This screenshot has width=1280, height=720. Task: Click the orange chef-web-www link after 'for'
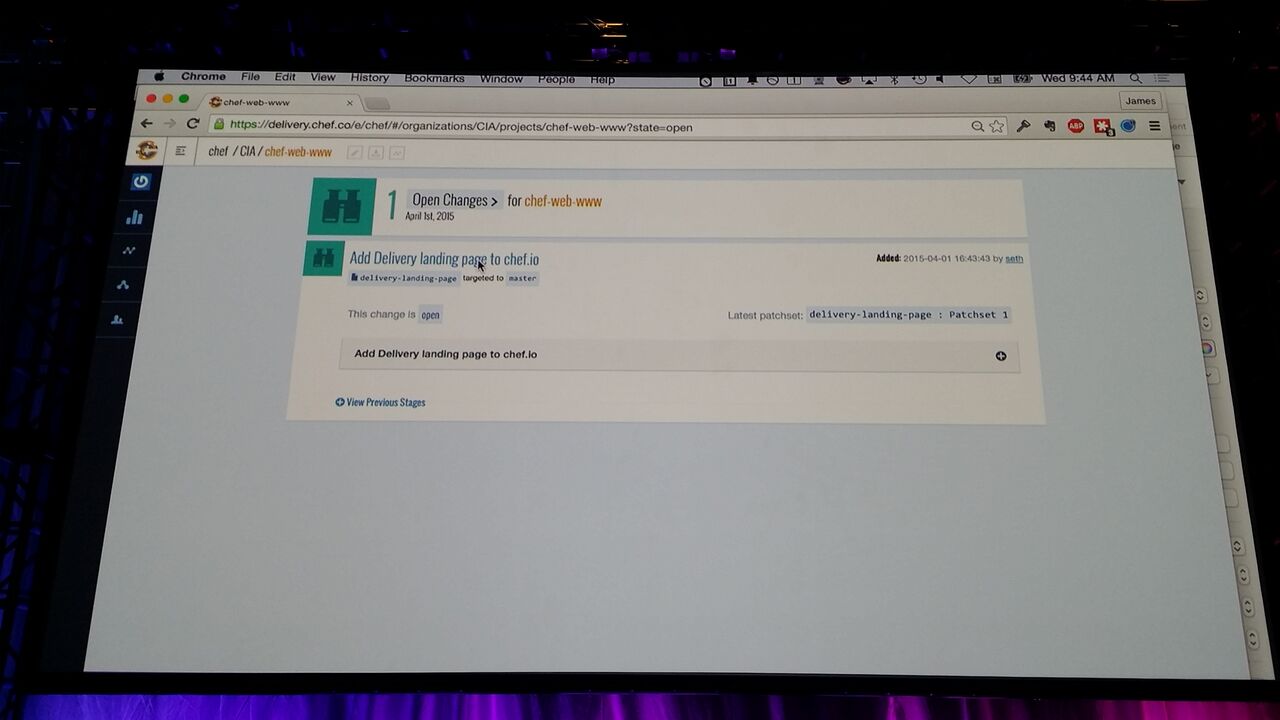click(x=563, y=201)
